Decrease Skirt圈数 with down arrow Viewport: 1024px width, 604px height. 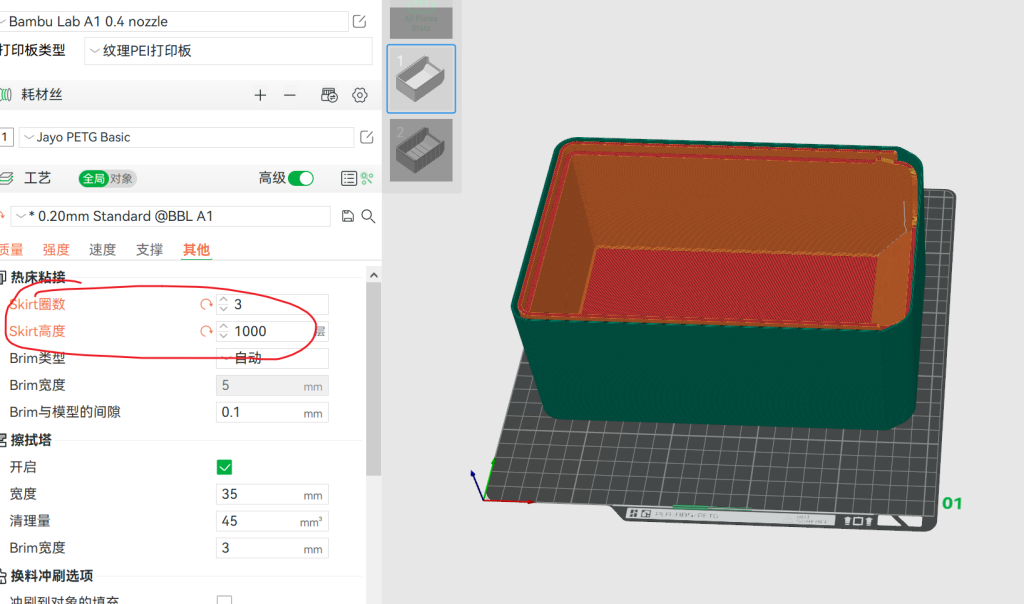[x=223, y=309]
